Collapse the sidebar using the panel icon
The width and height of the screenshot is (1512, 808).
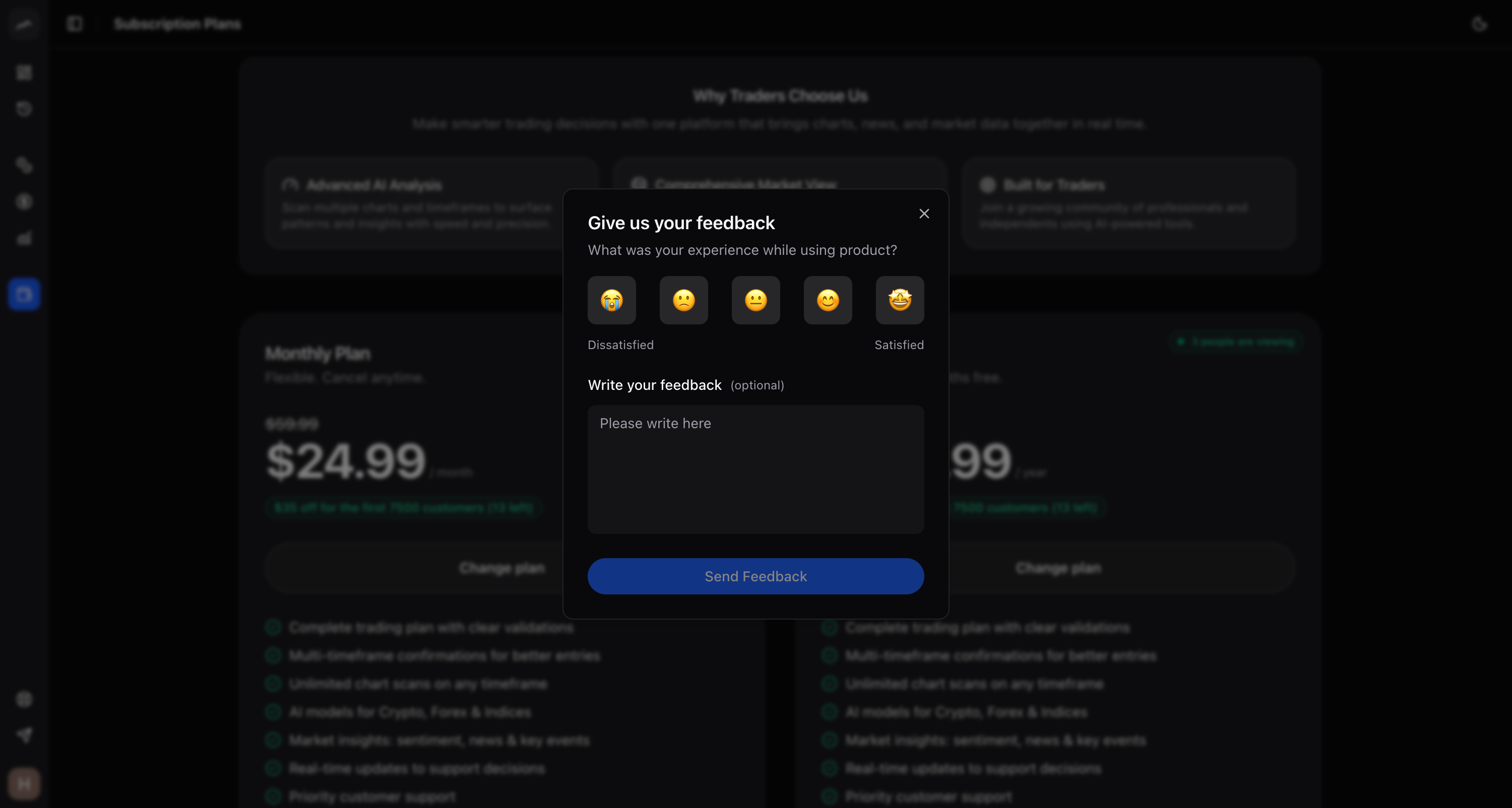pos(75,24)
